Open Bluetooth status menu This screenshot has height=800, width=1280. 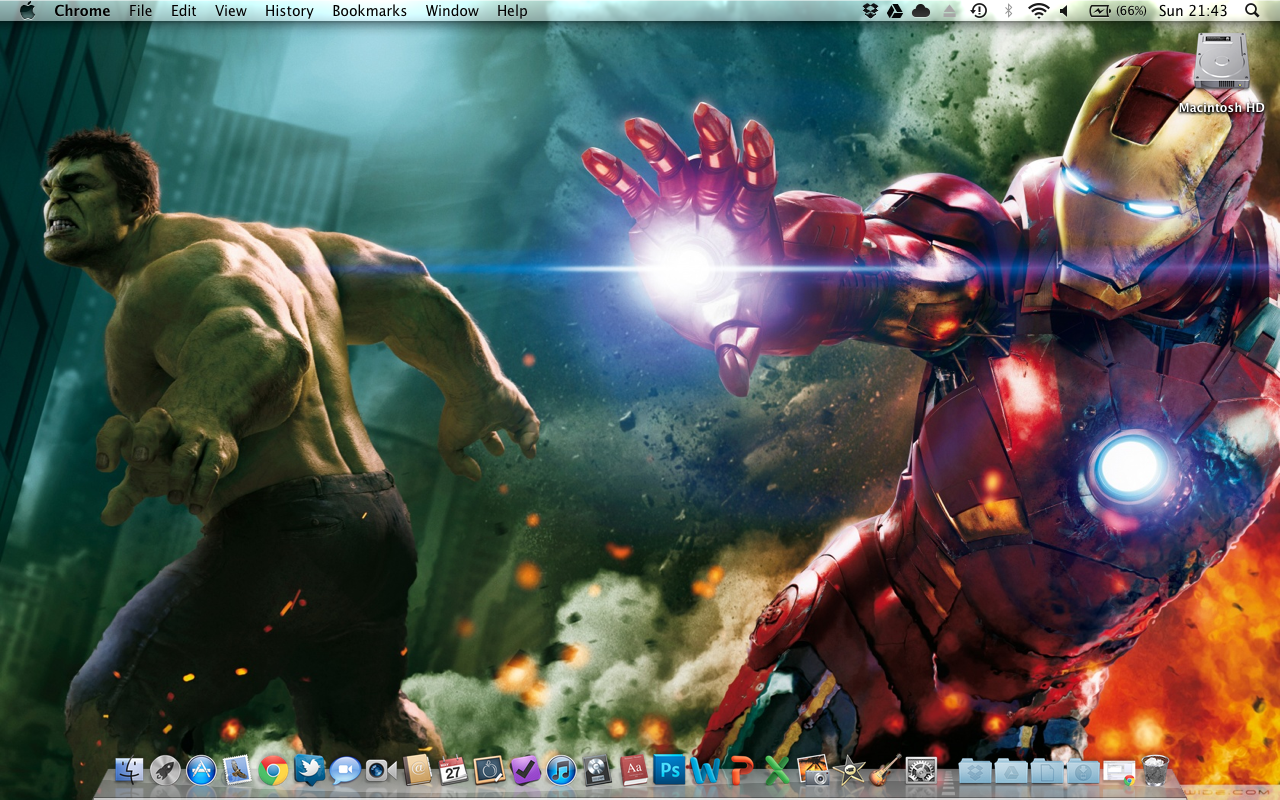(1009, 11)
